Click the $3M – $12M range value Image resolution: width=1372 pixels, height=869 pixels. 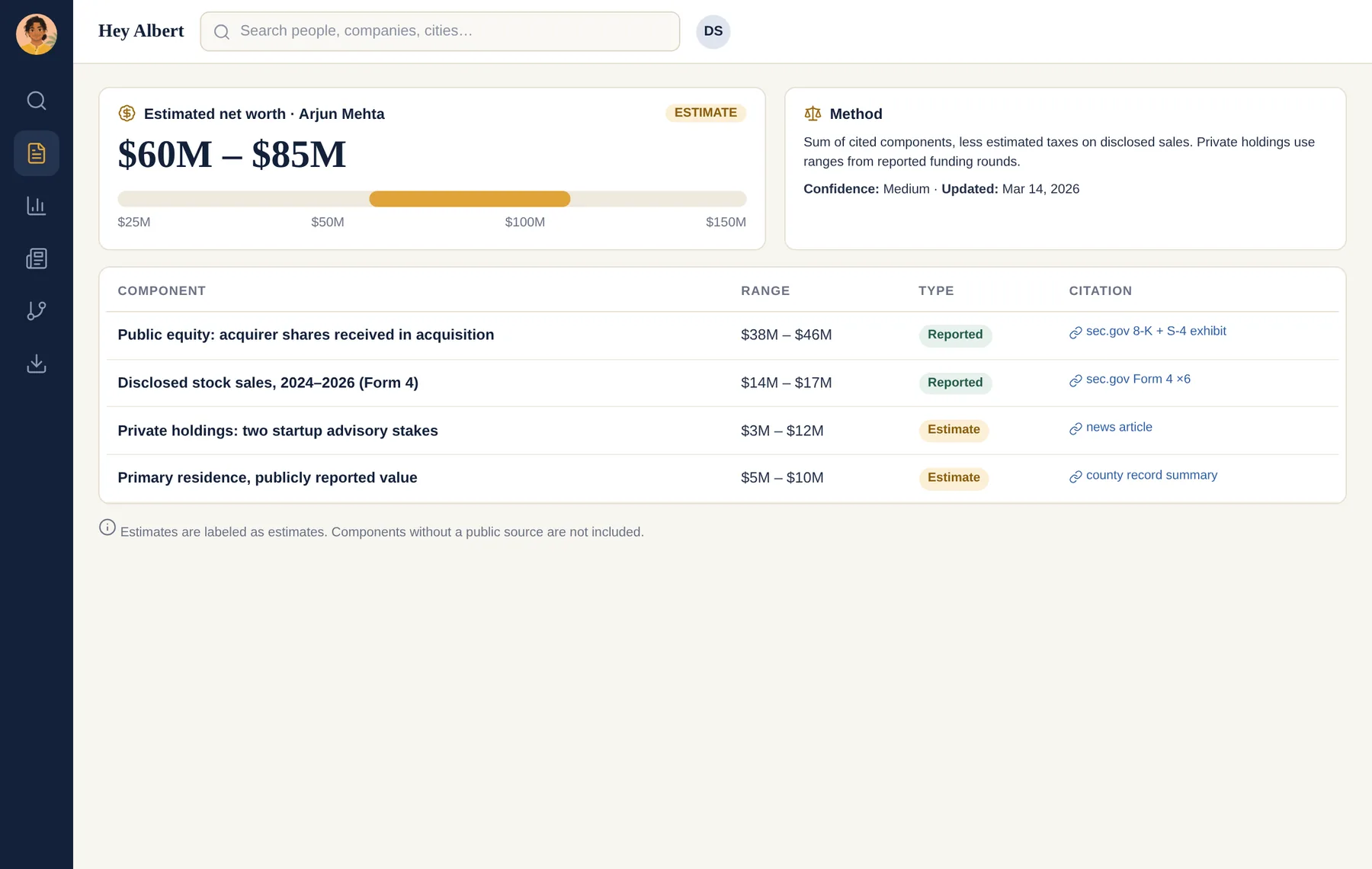click(x=782, y=431)
